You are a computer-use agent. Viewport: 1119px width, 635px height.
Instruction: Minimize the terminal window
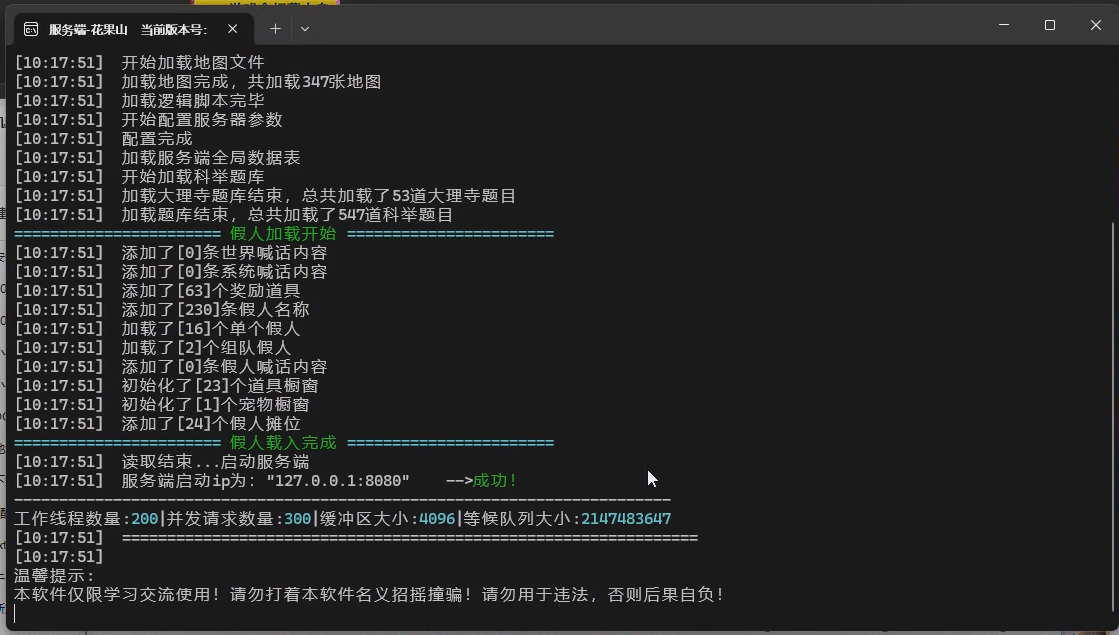coord(1004,25)
